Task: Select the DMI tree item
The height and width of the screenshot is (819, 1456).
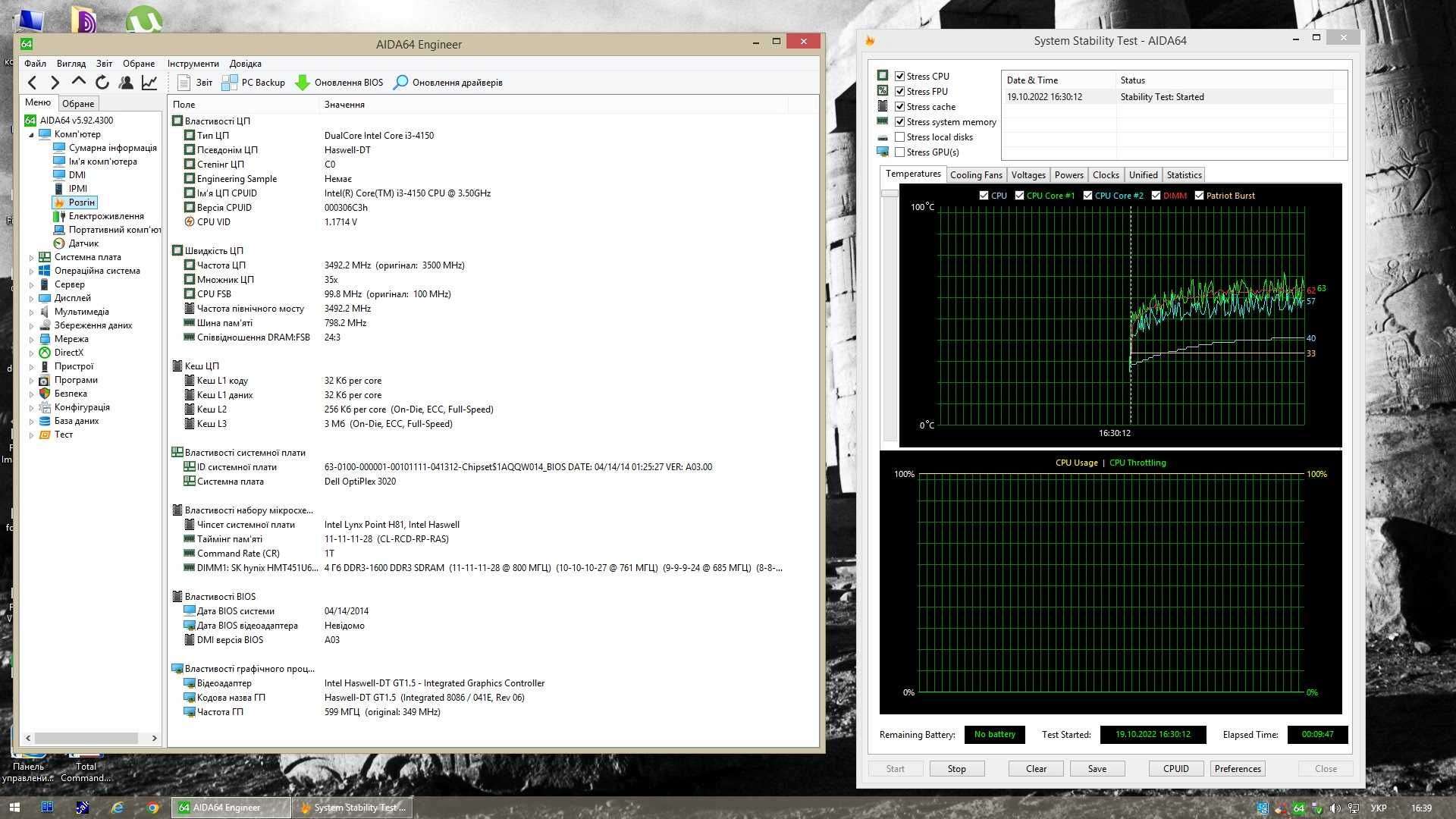Action: tap(77, 175)
